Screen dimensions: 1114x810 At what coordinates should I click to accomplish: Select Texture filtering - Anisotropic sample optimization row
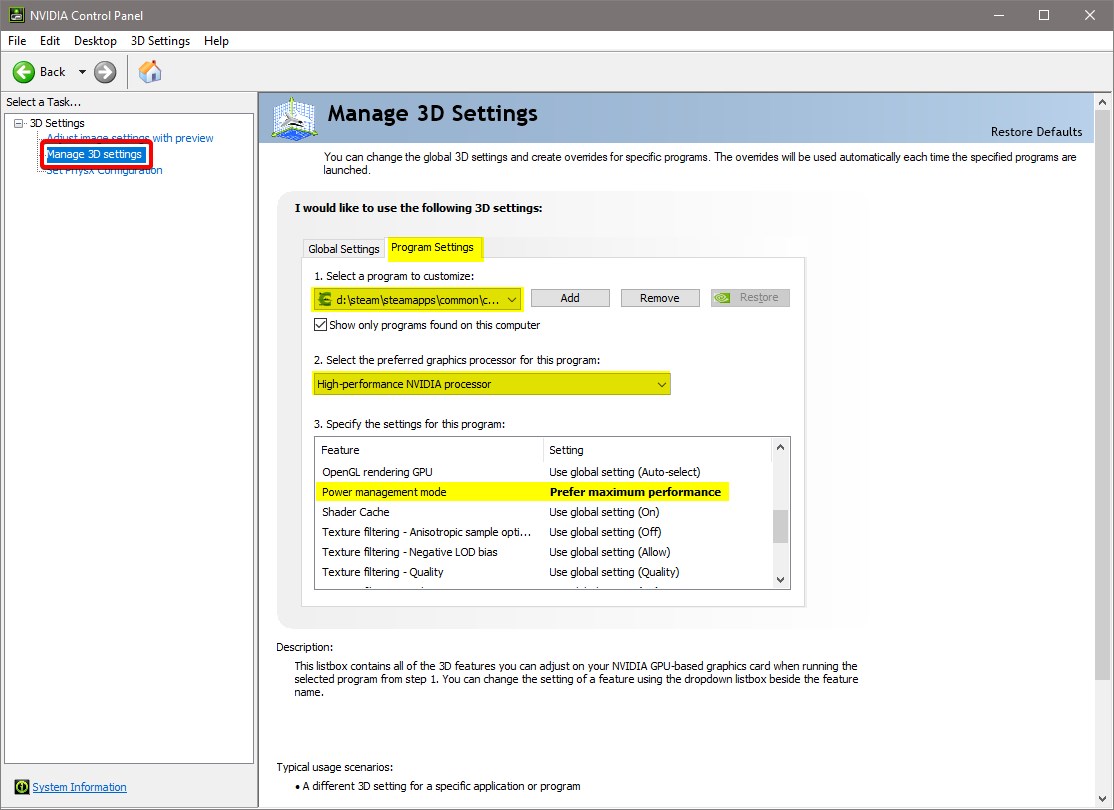543,531
